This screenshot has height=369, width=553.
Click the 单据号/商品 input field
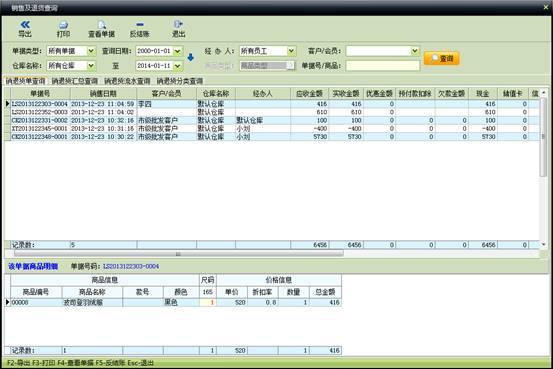coord(383,66)
